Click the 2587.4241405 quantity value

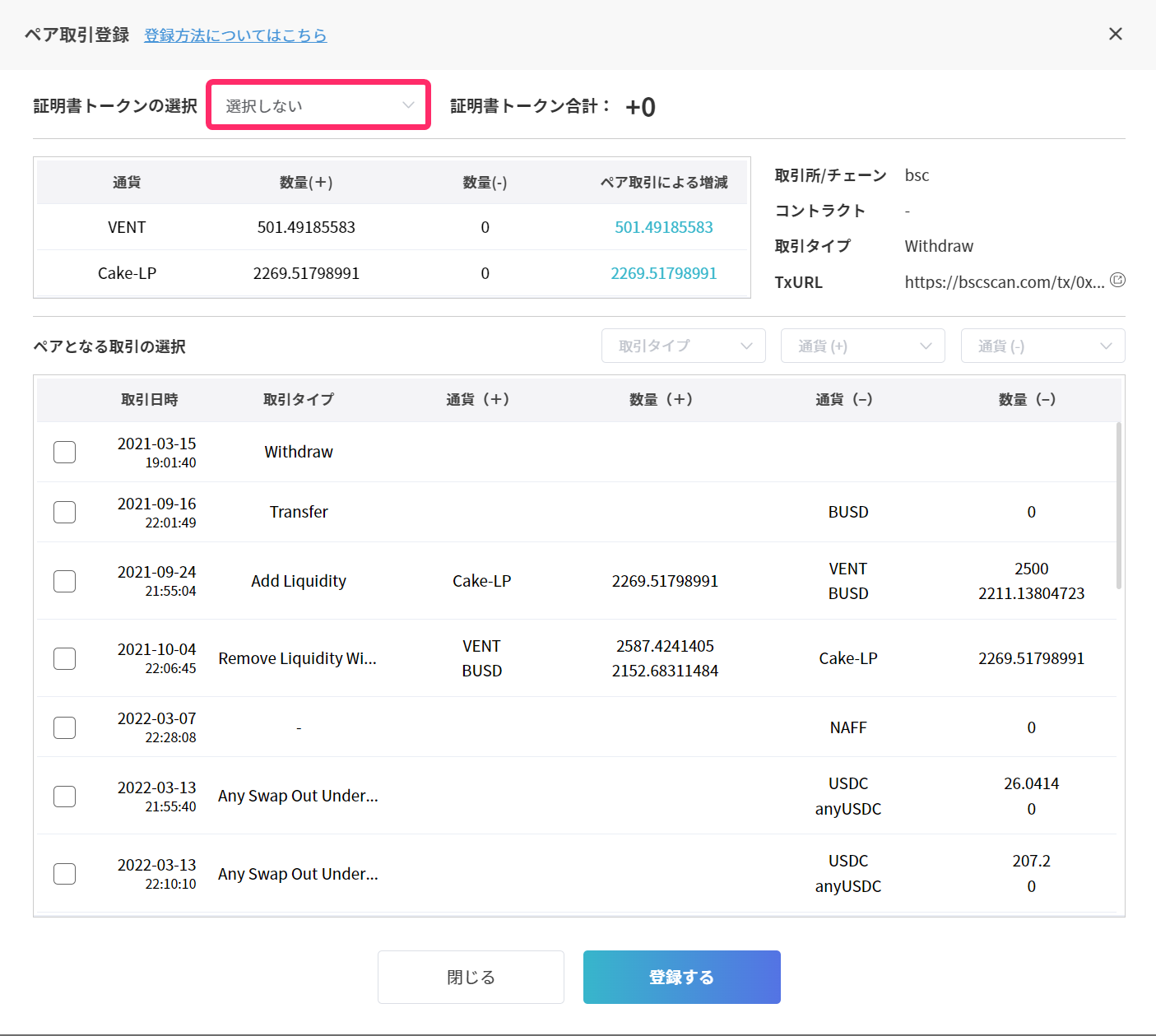click(x=665, y=646)
